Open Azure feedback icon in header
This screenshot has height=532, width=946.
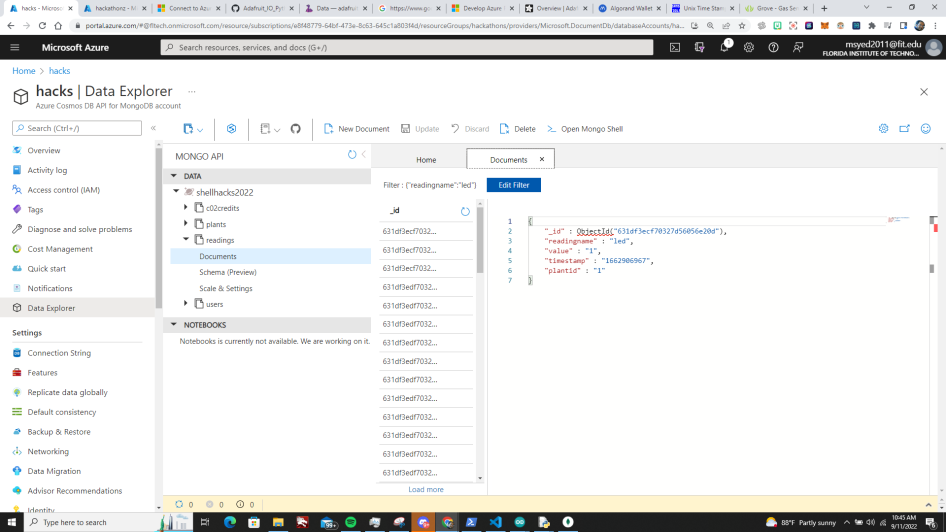(x=798, y=47)
